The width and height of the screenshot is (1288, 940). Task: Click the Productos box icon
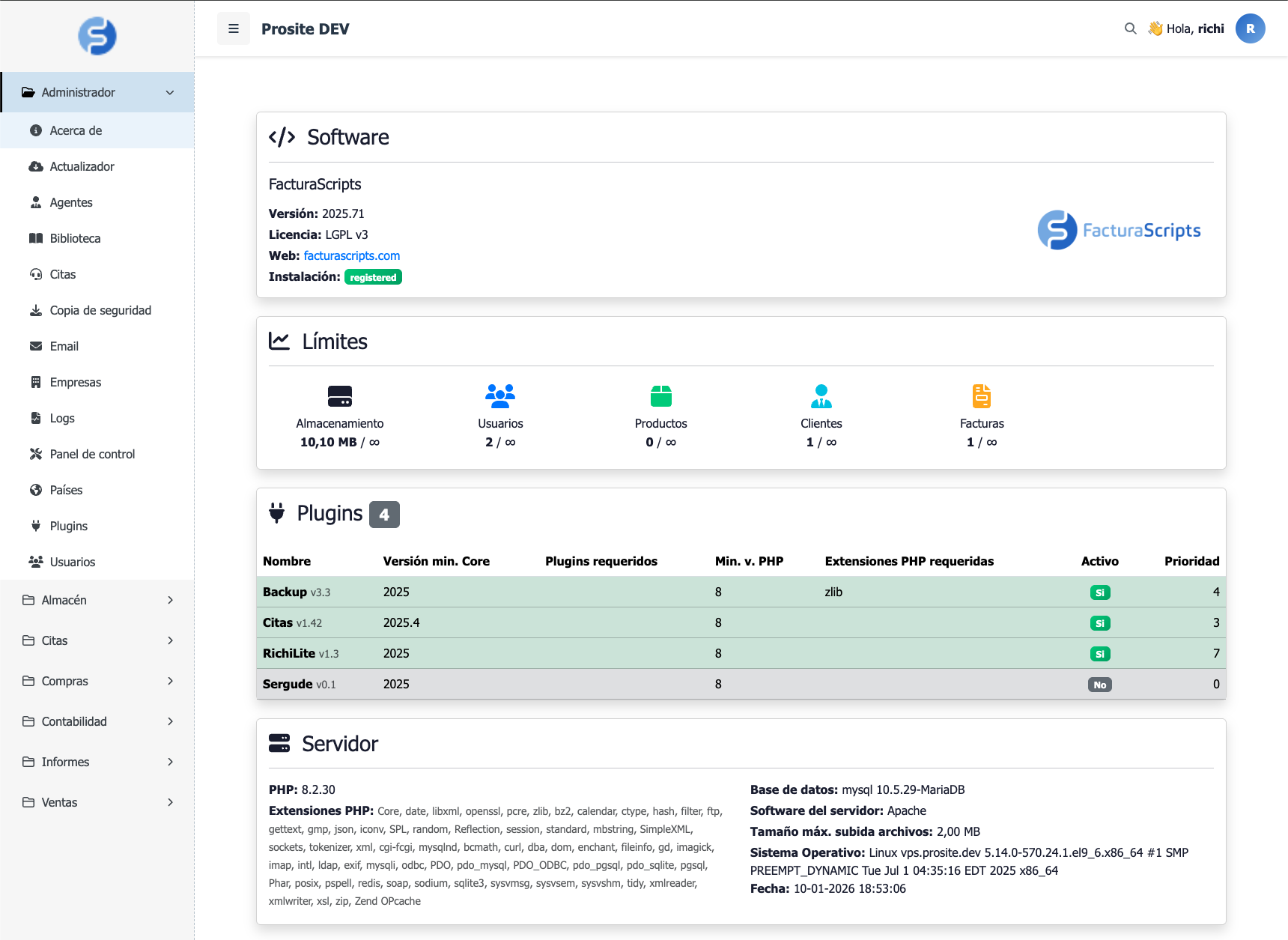point(660,395)
